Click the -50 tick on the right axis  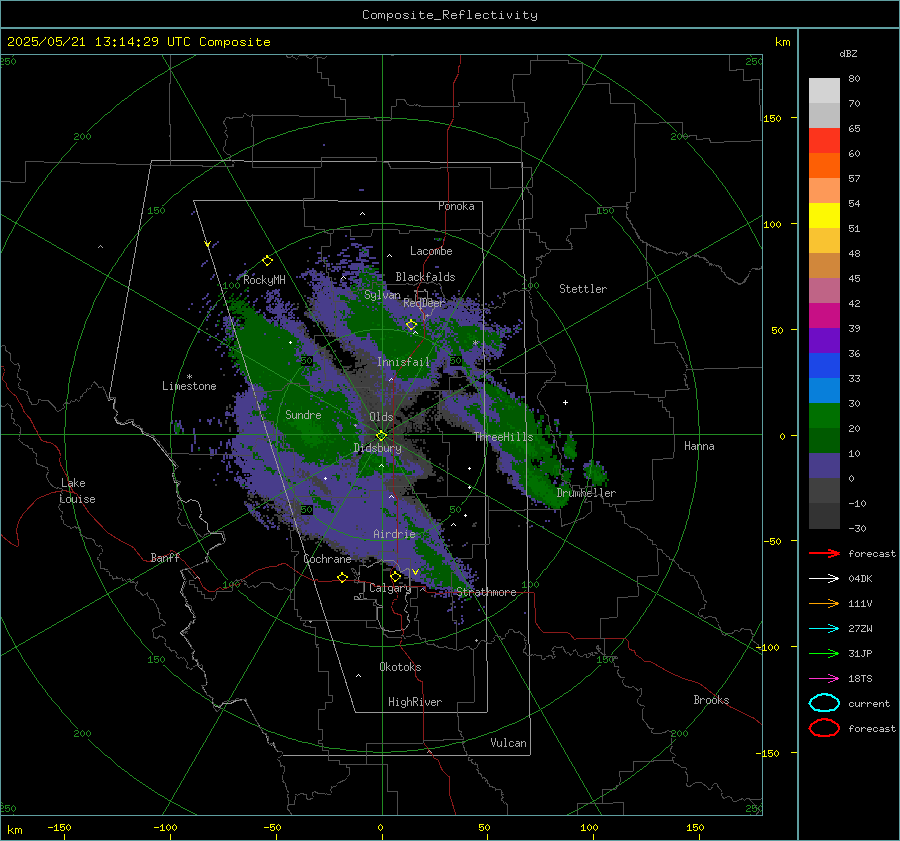click(773, 541)
